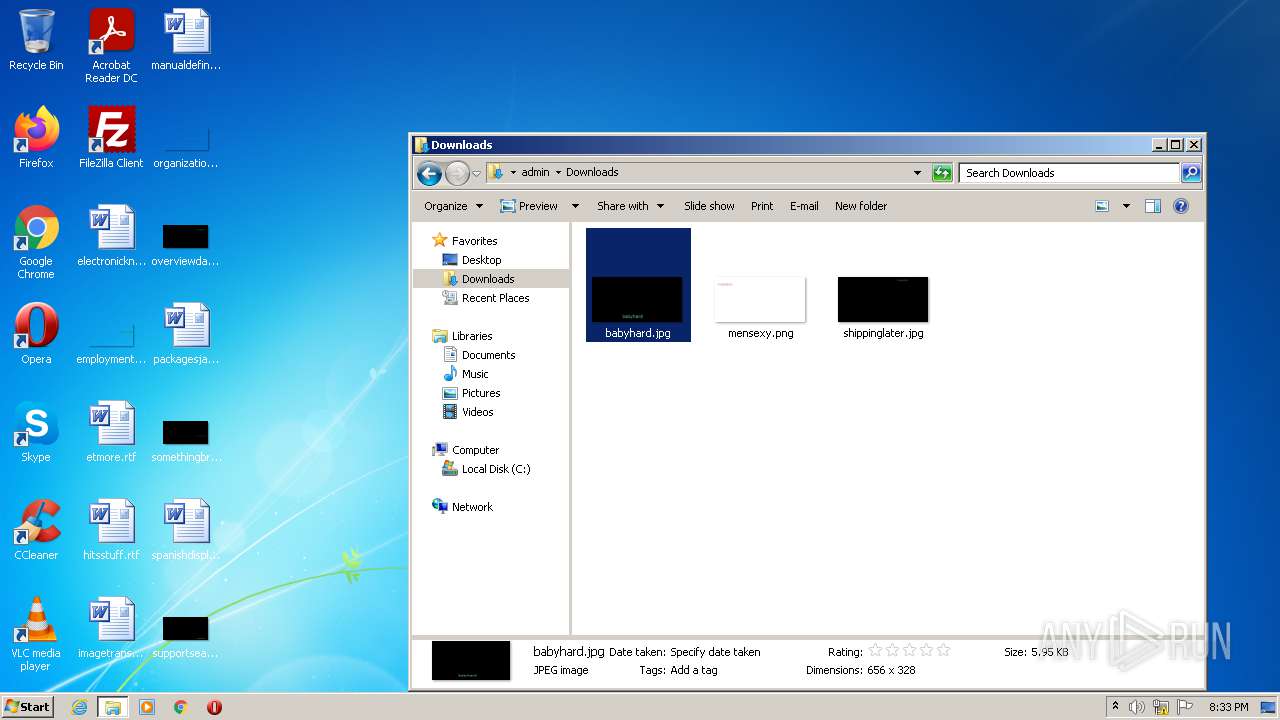Screen dimensions: 1280x720
Task: Create a New folder
Action: [x=861, y=206]
